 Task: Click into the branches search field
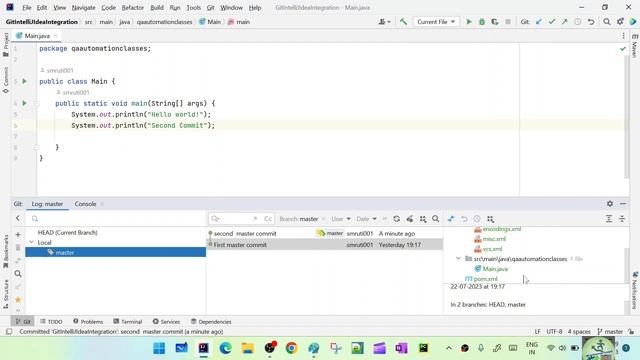coord(116,219)
